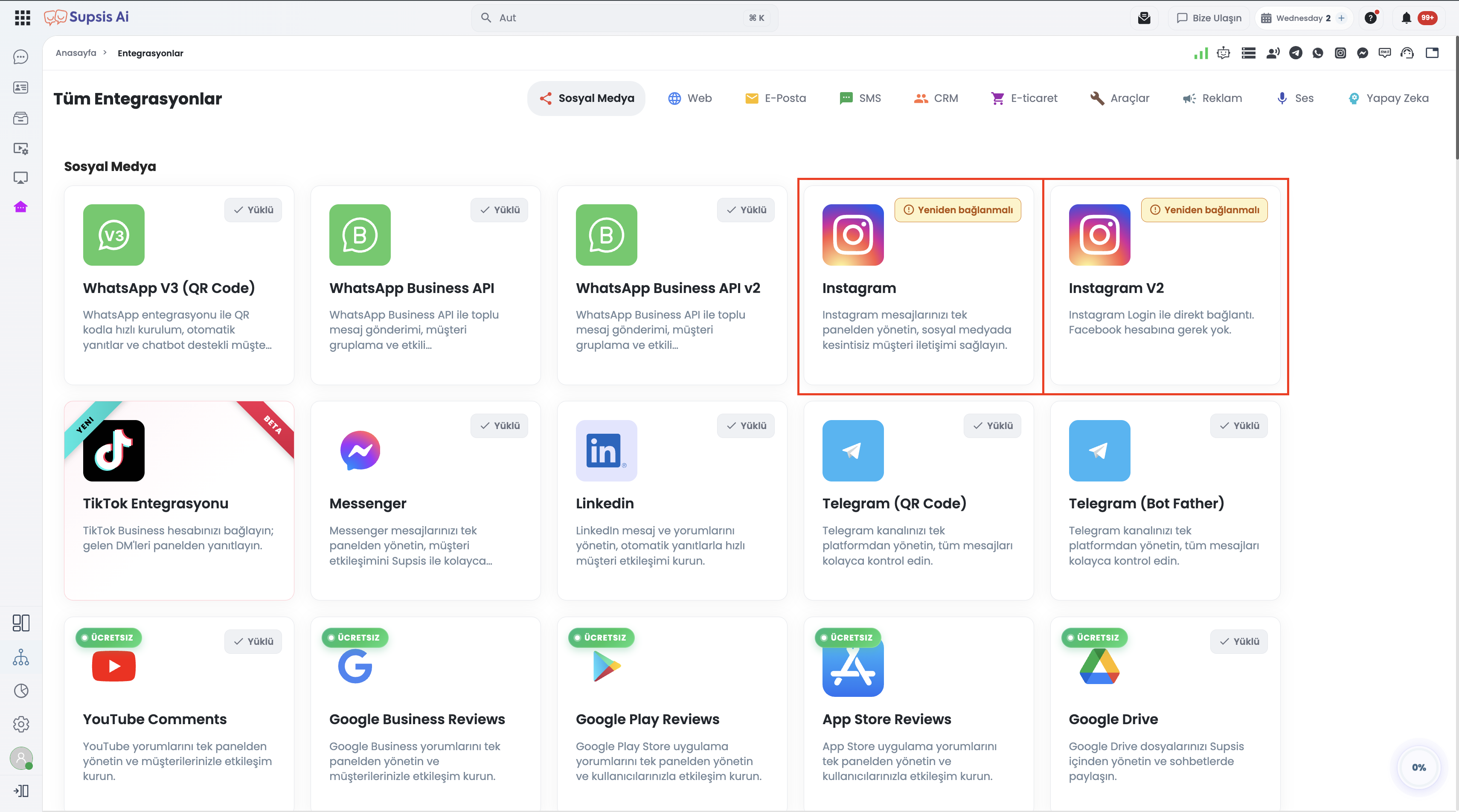Click the window panel icon in toolbar
This screenshot has height=812, width=1459.
(x=1432, y=52)
